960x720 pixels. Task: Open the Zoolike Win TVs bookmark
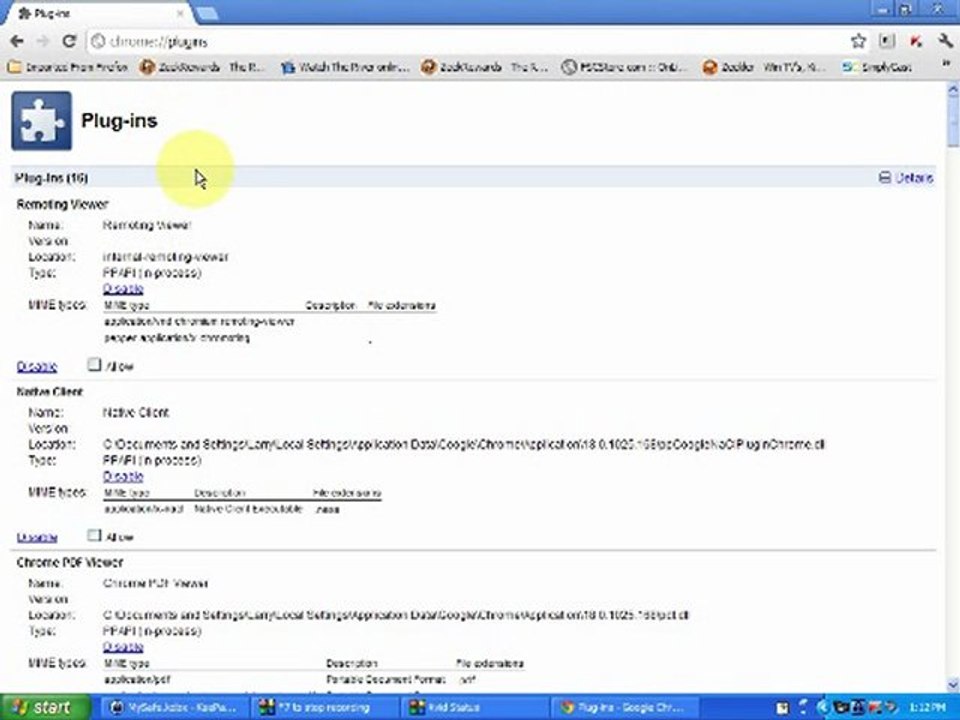764,67
